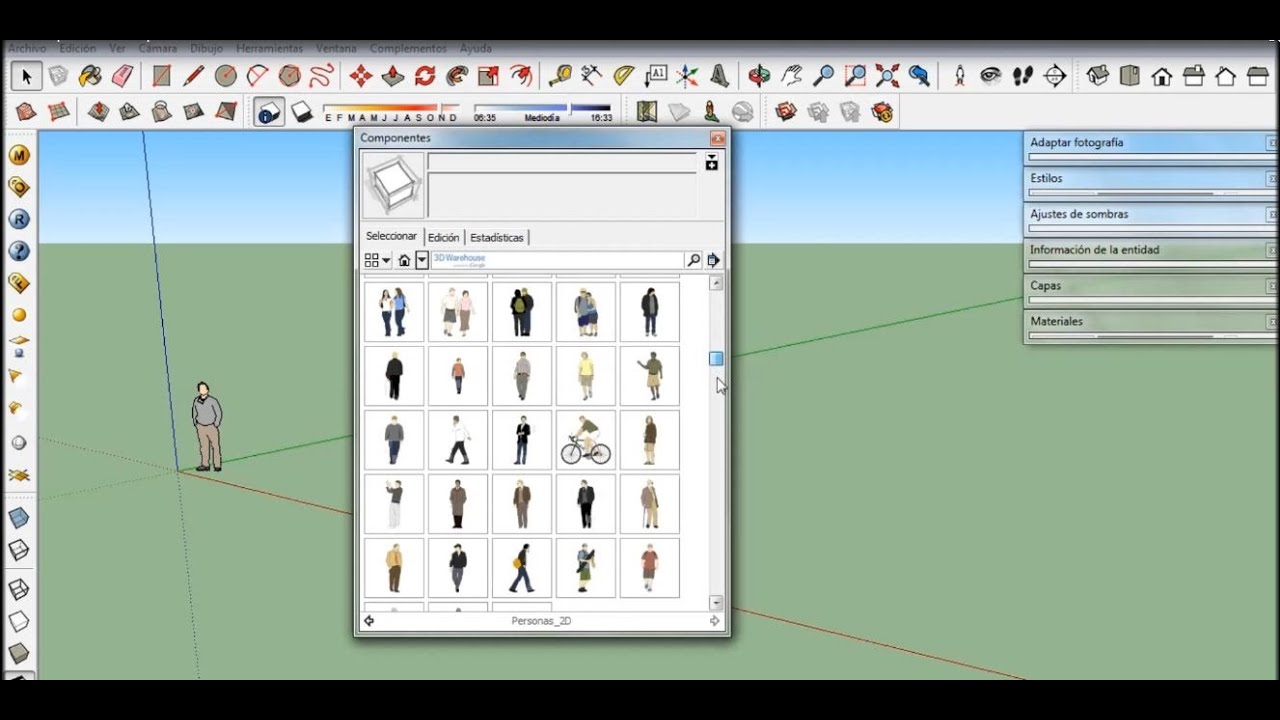This screenshot has width=1280, height=720.
Task: Select the arrow Select tool
Action: point(26,76)
